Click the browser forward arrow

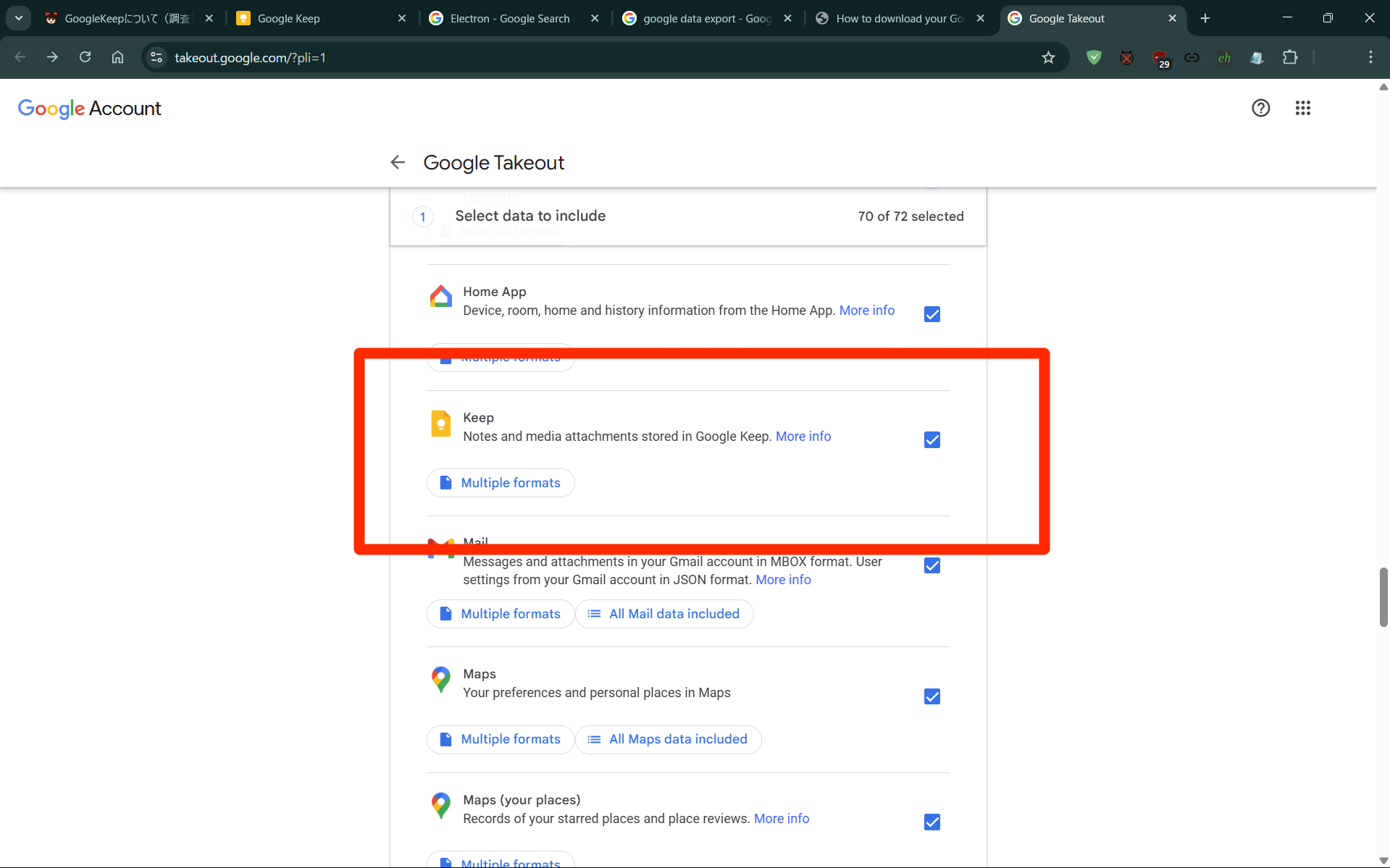(52, 57)
